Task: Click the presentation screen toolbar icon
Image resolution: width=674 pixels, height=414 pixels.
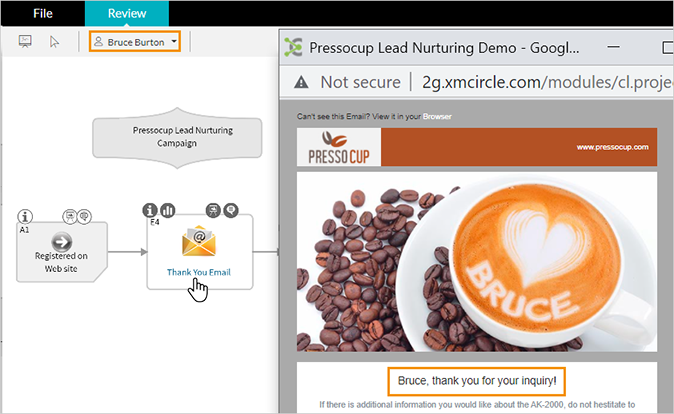Action: pyautogui.click(x=25, y=42)
